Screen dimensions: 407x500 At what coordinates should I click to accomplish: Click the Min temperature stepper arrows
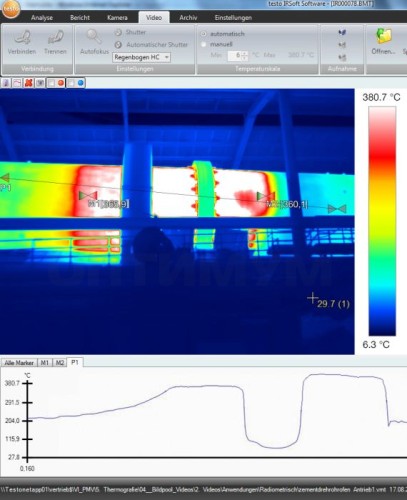pyautogui.click(x=245, y=55)
